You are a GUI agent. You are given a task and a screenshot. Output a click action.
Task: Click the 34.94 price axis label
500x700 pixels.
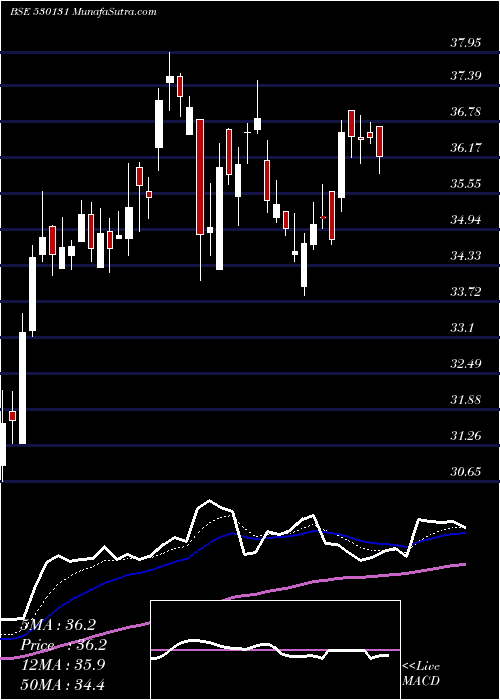pos(465,220)
